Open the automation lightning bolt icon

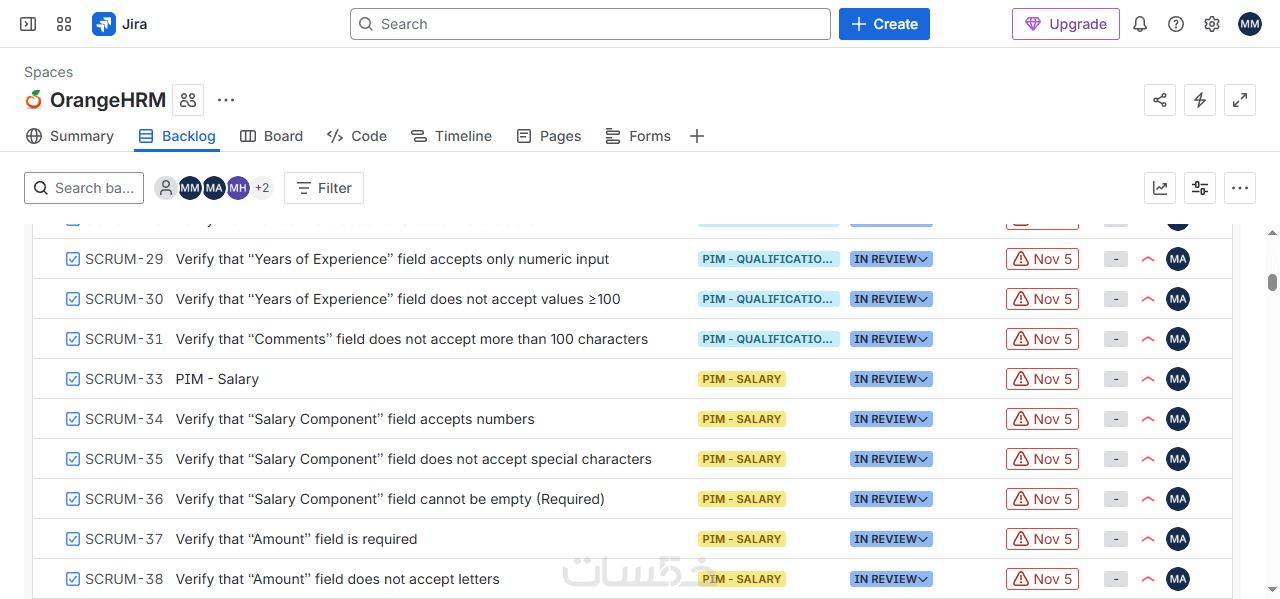pyautogui.click(x=1200, y=100)
